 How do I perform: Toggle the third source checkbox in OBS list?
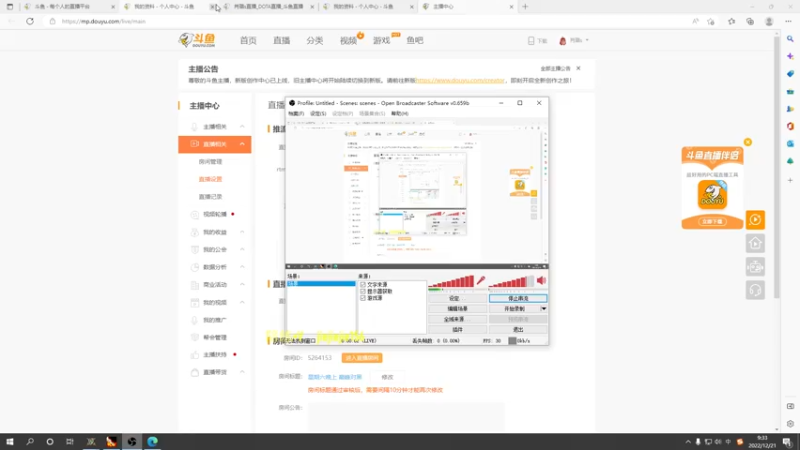point(363,297)
